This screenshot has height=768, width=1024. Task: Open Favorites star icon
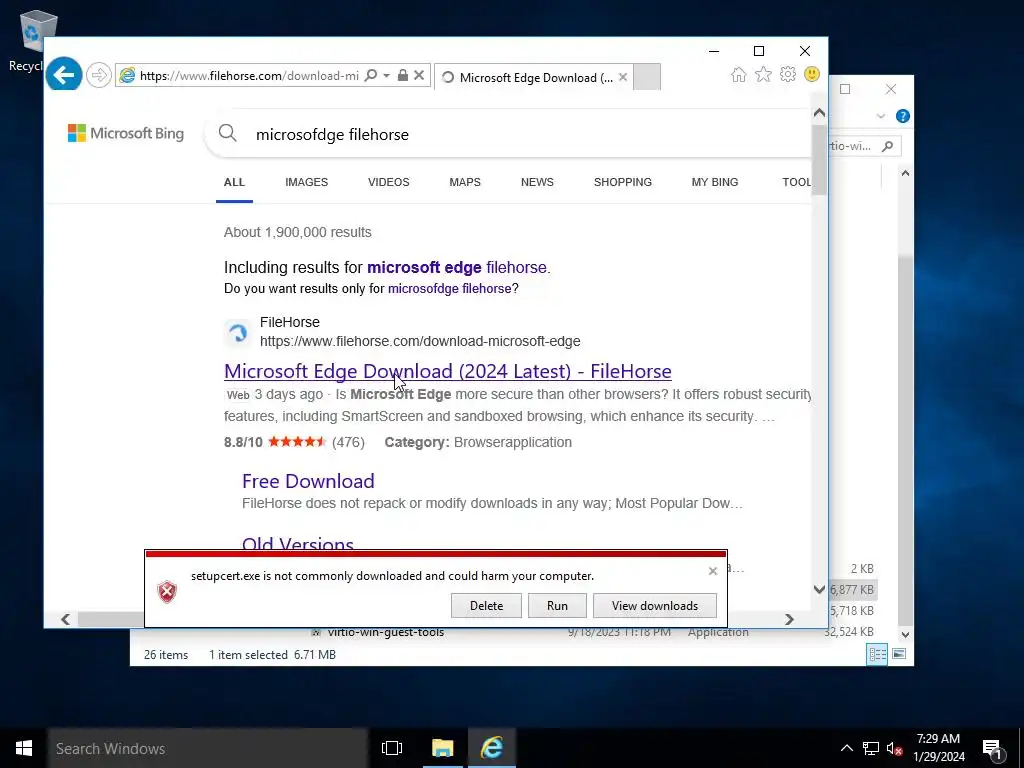763,74
